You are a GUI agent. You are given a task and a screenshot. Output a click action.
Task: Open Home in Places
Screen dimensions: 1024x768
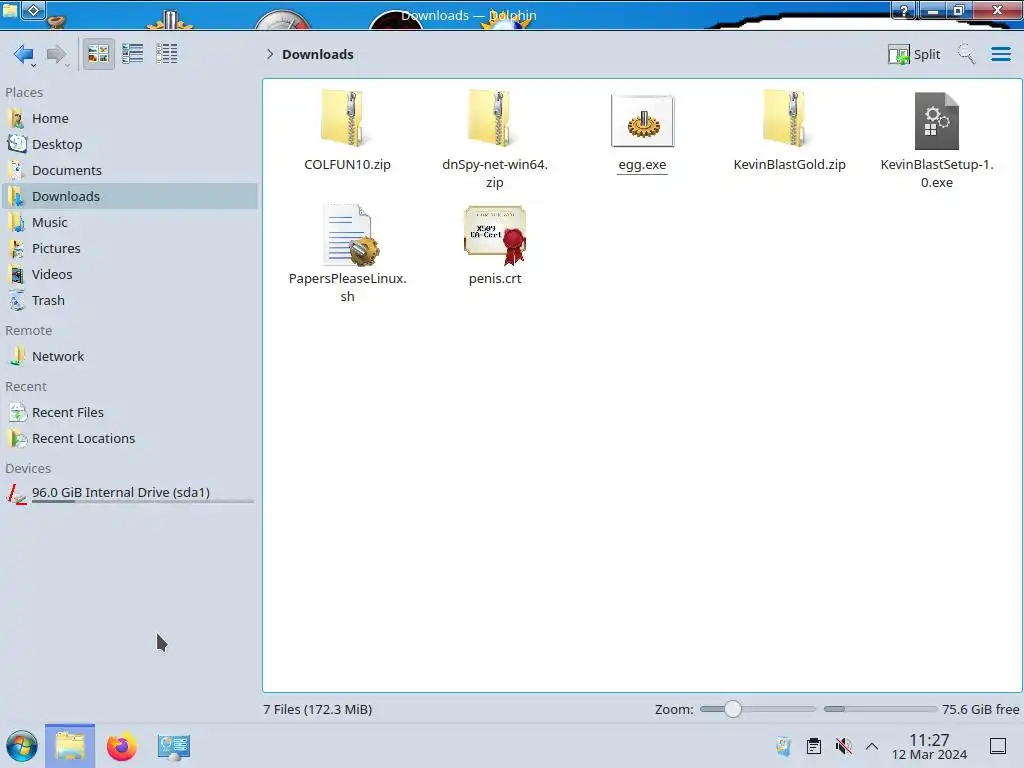[129, 118]
